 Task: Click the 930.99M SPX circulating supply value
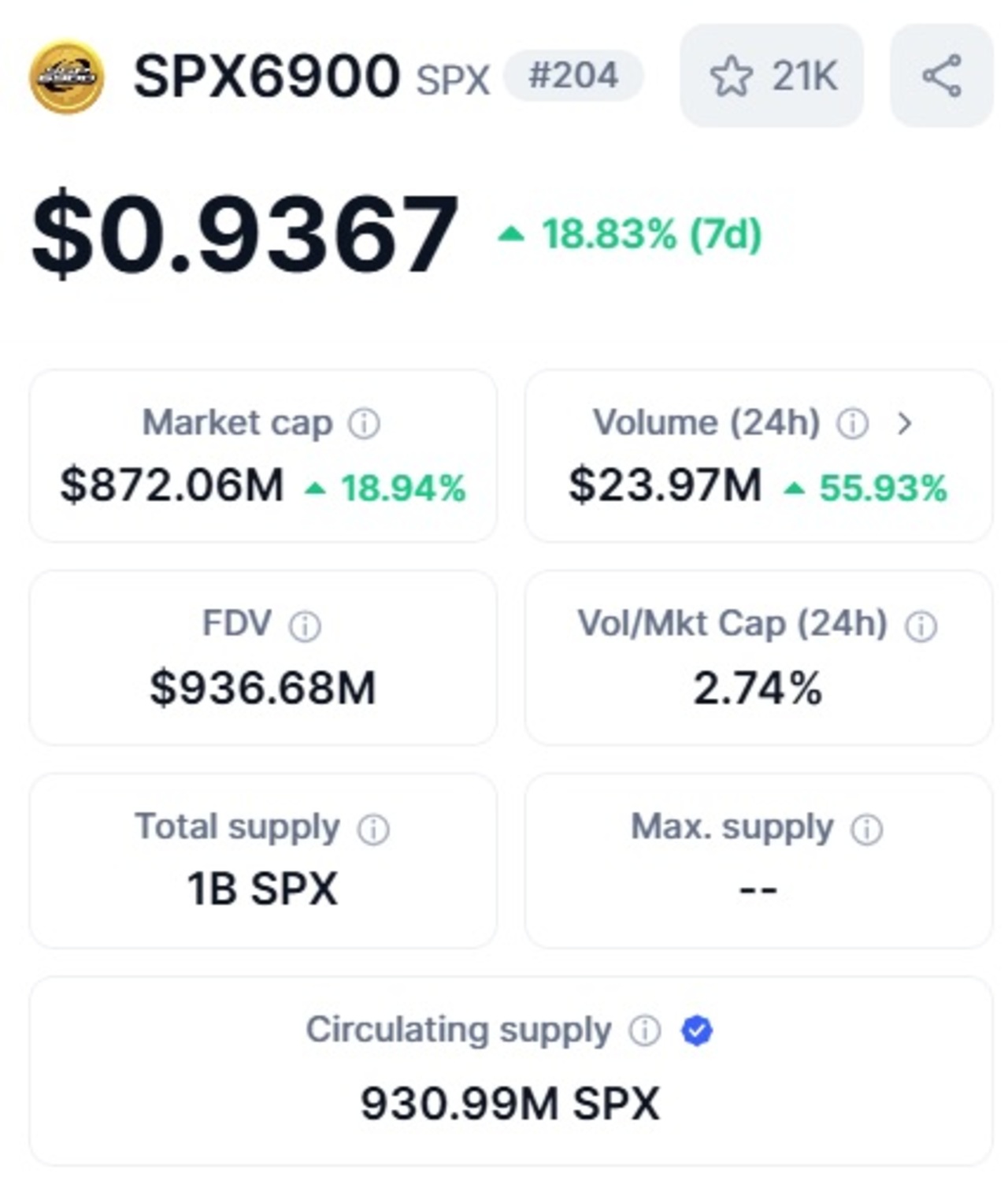click(510, 1103)
